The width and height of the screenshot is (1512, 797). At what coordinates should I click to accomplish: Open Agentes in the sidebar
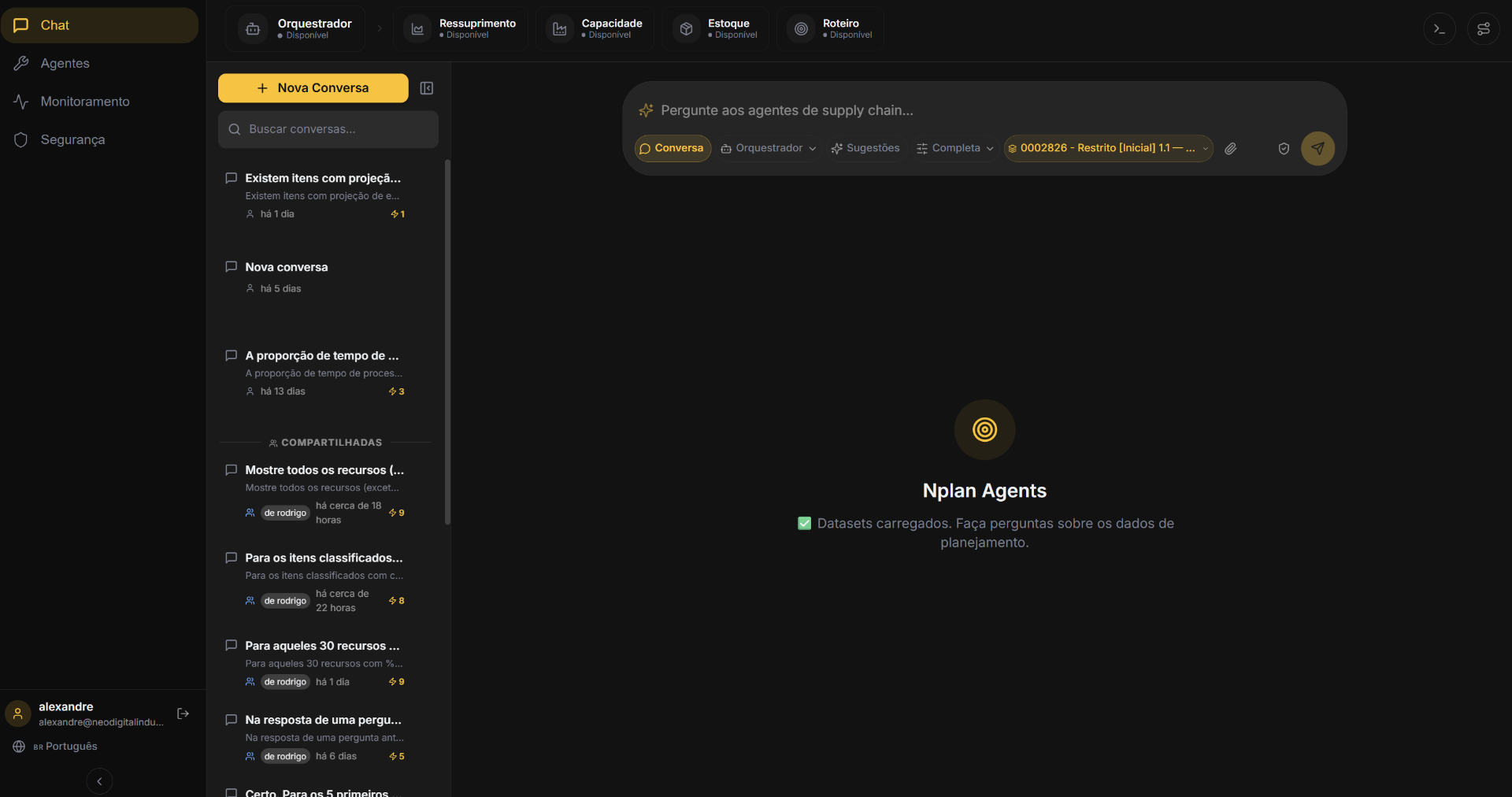tap(100, 63)
